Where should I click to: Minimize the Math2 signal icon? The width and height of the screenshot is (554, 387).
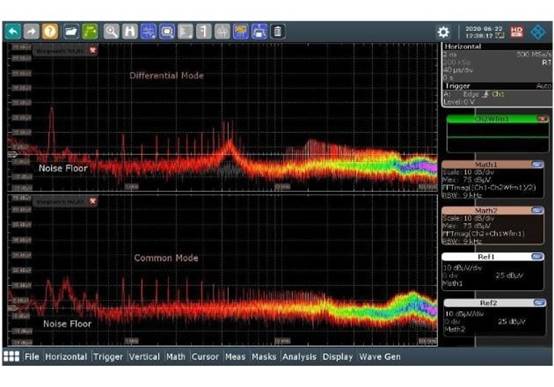coord(537,210)
